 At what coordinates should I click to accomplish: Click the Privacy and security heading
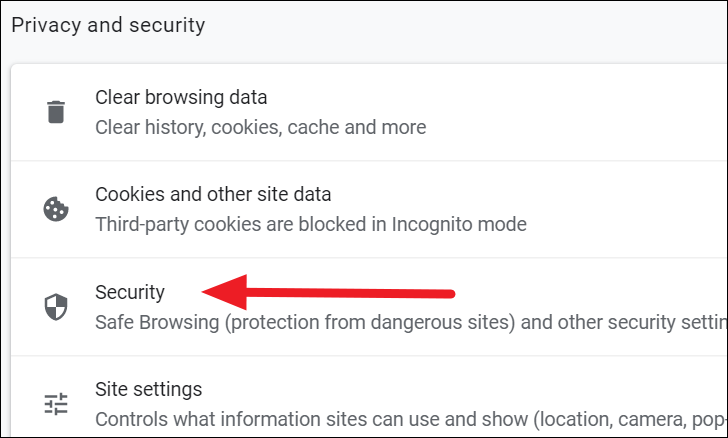pyautogui.click(x=108, y=25)
